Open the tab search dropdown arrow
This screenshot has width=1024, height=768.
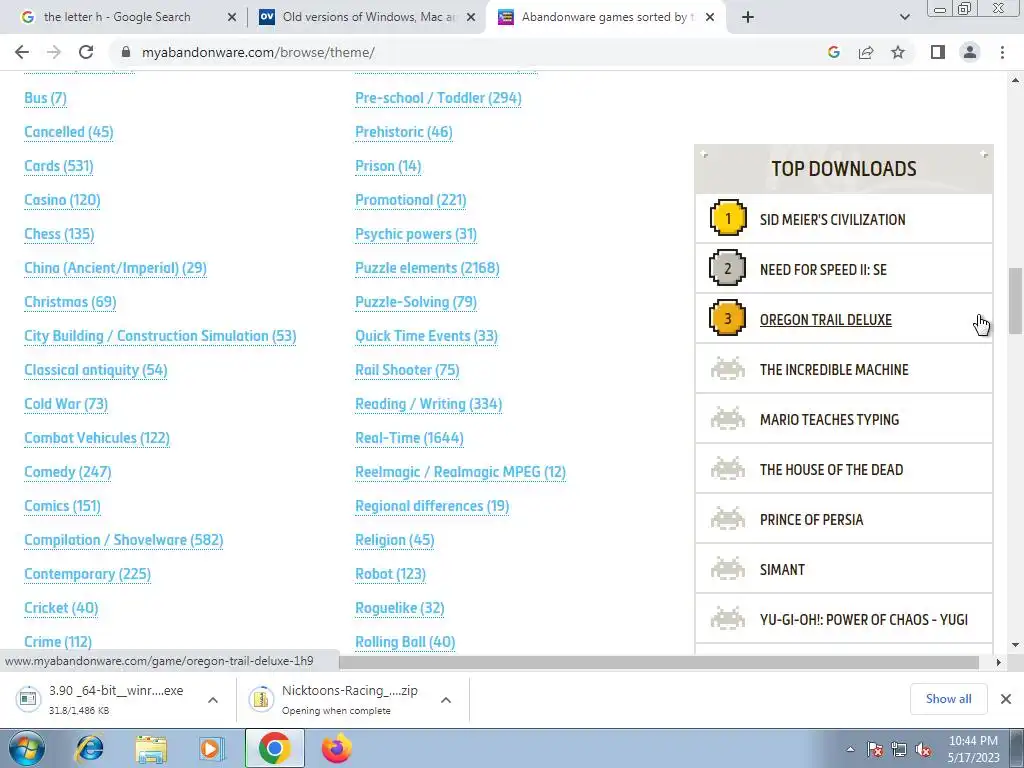pos(904,17)
